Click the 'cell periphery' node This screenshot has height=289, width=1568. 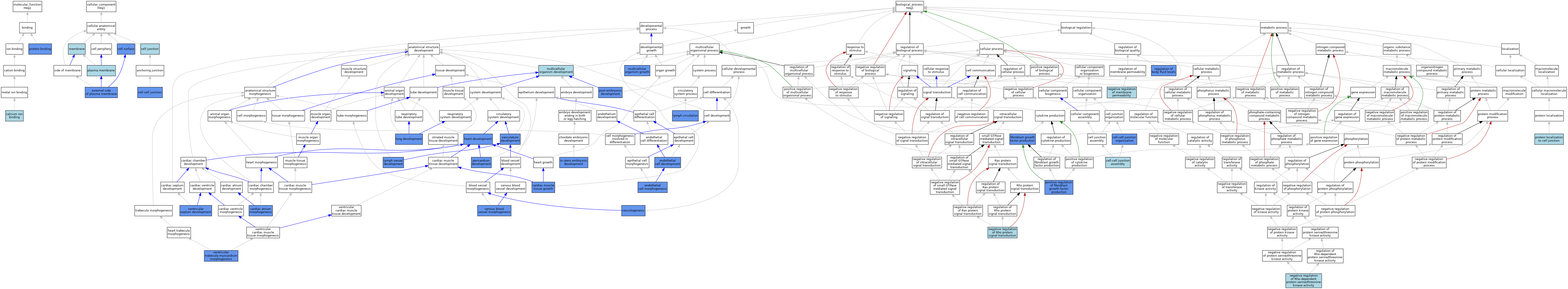[x=101, y=49]
